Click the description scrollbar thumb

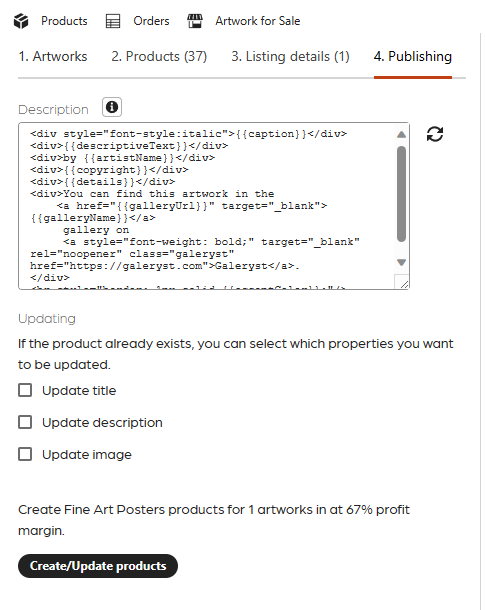401,194
